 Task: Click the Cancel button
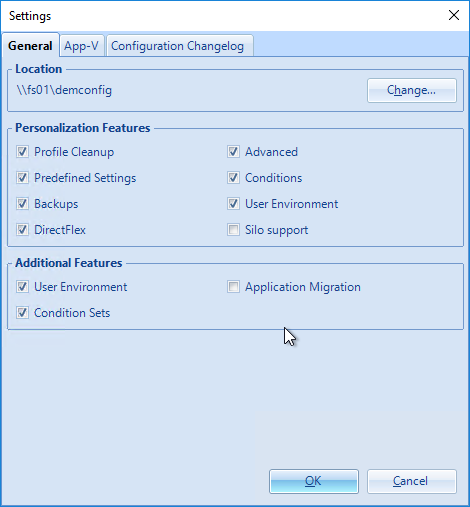click(412, 481)
